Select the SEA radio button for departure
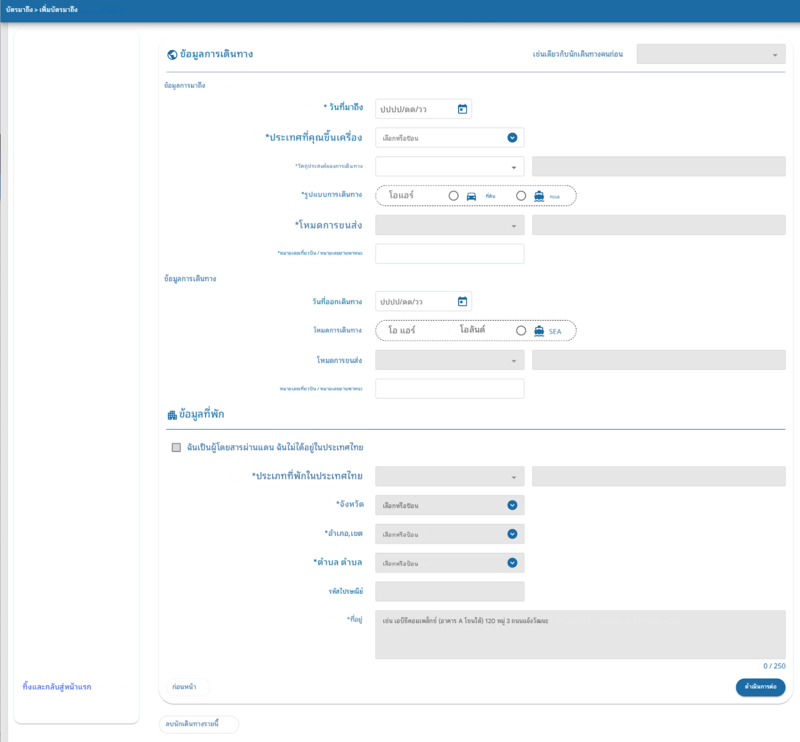The image size is (800, 742). (x=521, y=331)
